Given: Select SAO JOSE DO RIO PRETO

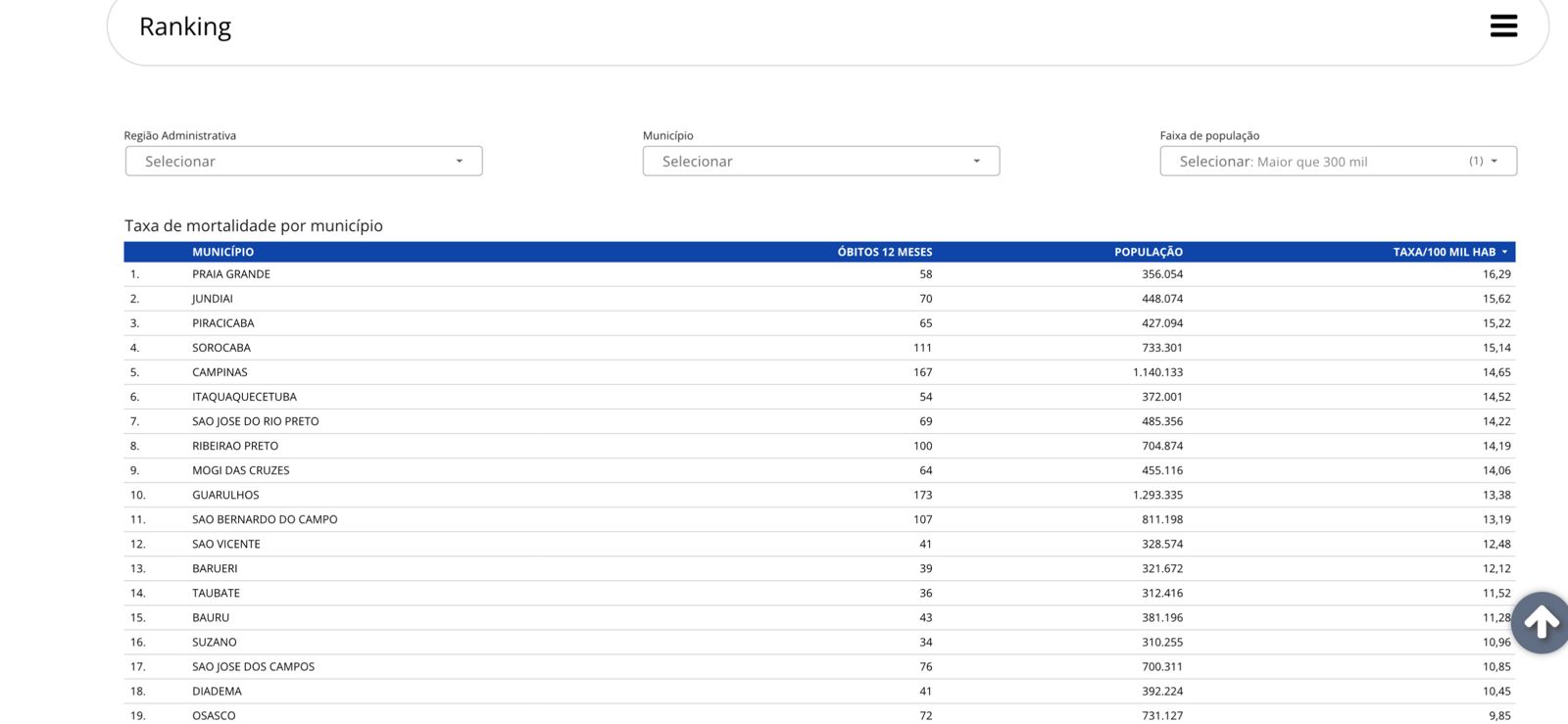Looking at the screenshot, I should 819,421.
